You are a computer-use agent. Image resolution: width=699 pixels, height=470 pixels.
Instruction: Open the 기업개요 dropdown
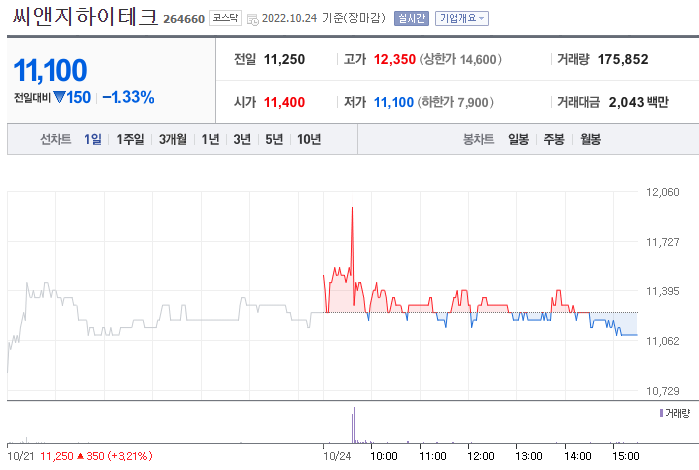pos(462,18)
